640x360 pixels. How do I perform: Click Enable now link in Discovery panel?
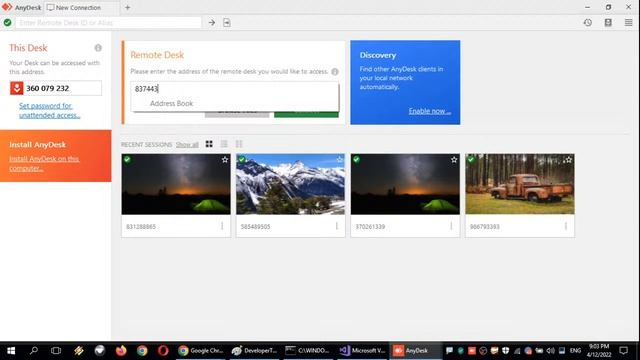click(430, 111)
